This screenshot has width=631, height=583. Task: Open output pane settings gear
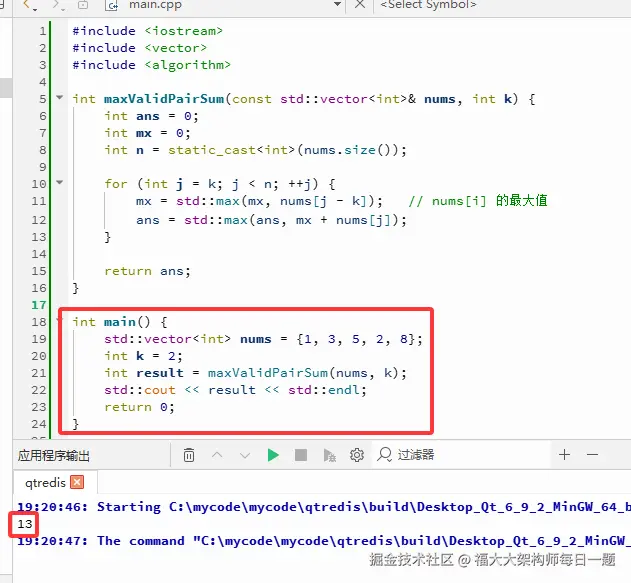pyautogui.click(x=357, y=455)
